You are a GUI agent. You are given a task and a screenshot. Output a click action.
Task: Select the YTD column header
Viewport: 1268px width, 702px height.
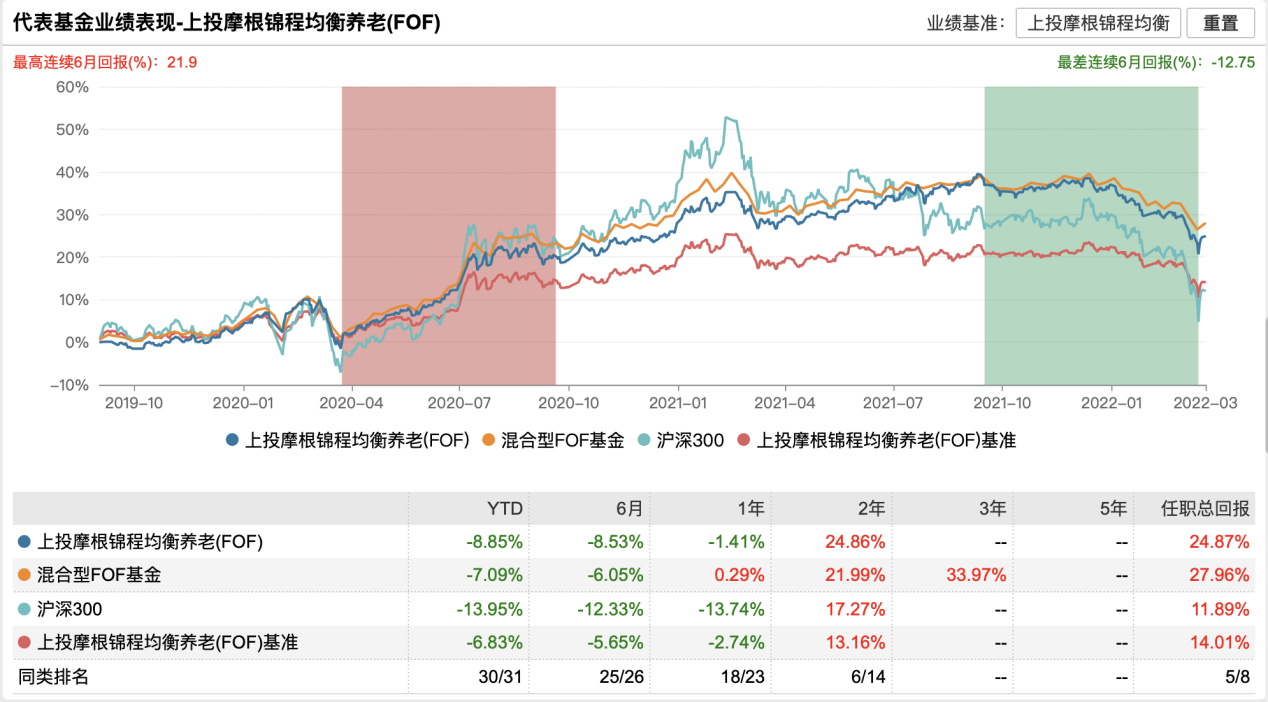pyautogui.click(x=503, y=509)
